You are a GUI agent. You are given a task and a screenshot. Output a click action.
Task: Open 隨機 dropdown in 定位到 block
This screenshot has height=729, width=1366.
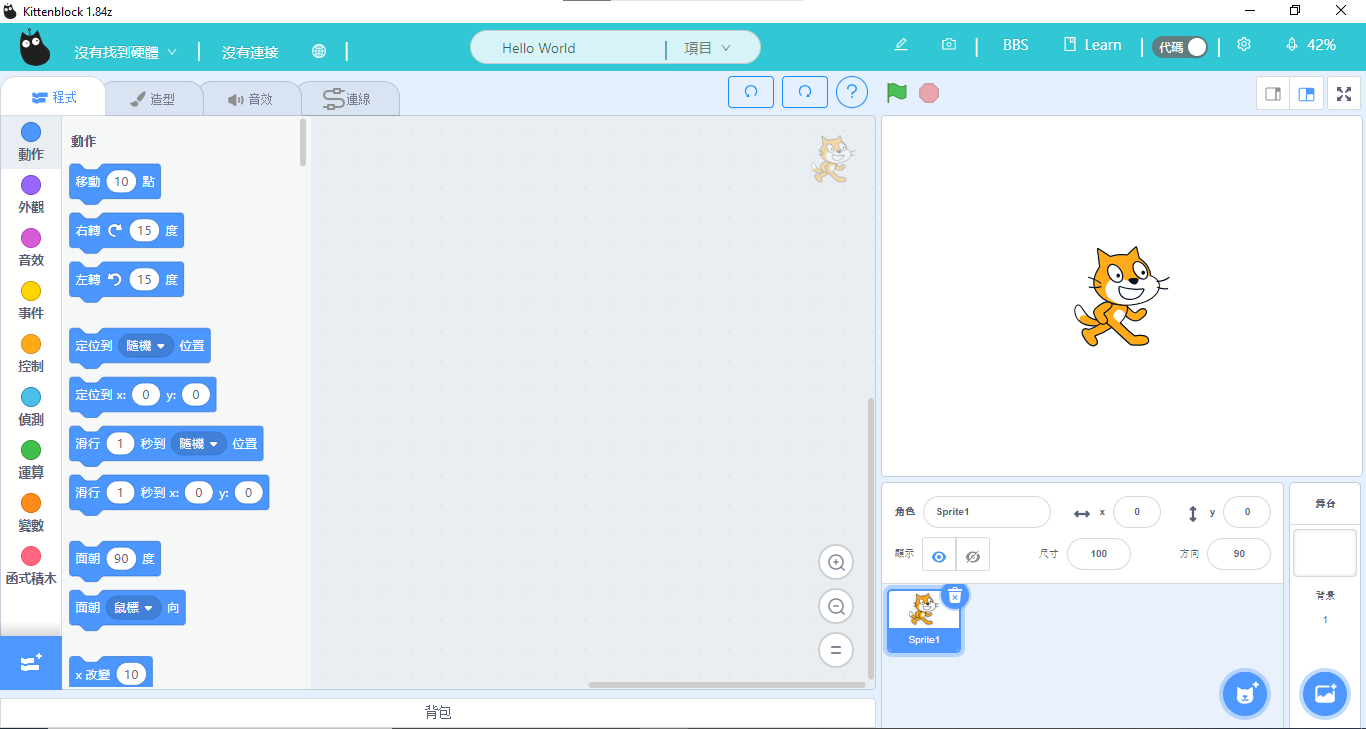point(146,346)
